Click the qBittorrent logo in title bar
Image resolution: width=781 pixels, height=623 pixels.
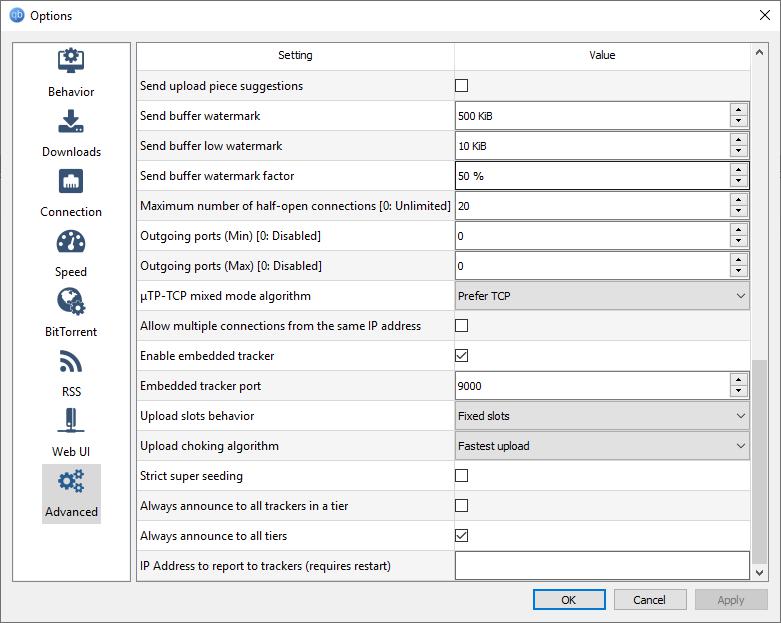tap(17, 15)
